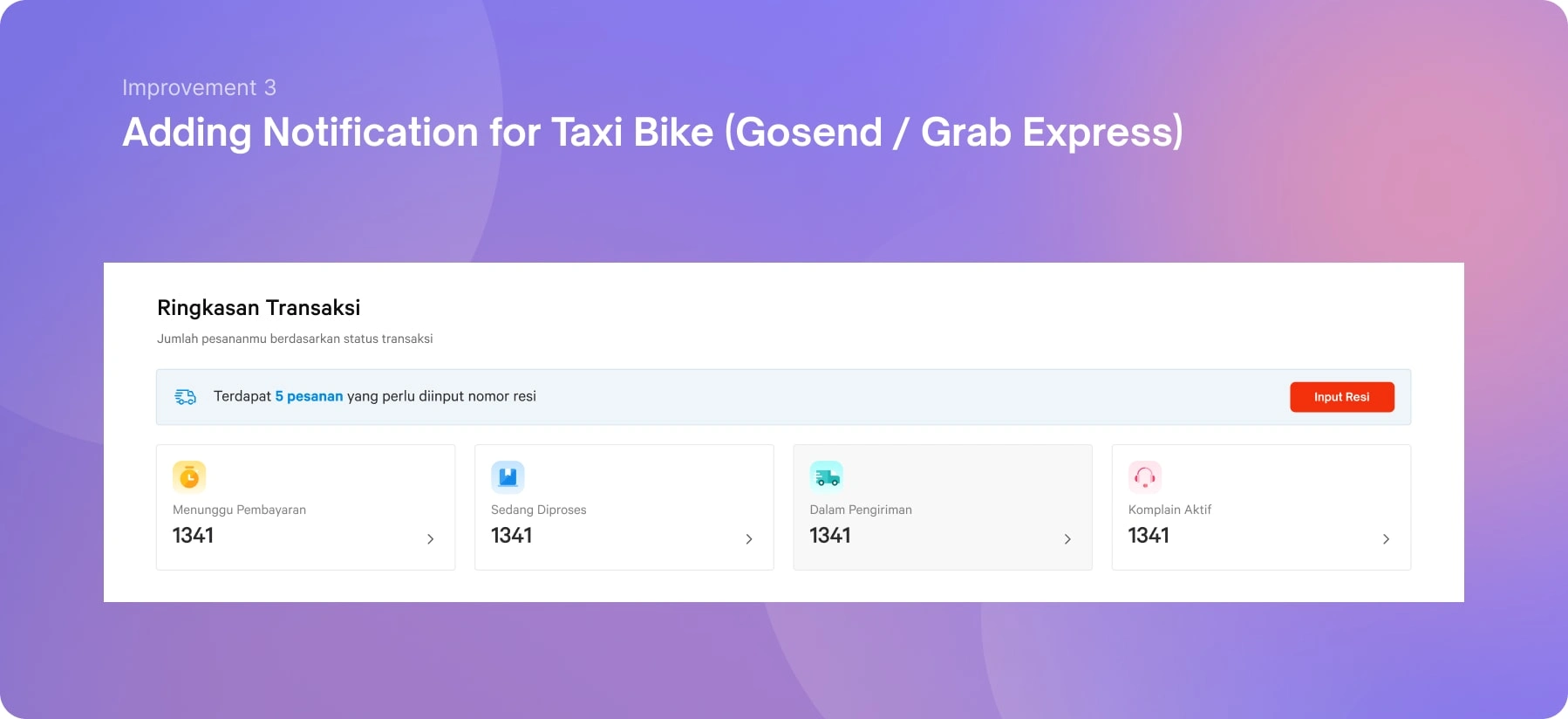This screenshot has width=1568, height=719.
Task: Expand Dalam Pengiriman using the chevron arrow
Action: click(1067, 539)
